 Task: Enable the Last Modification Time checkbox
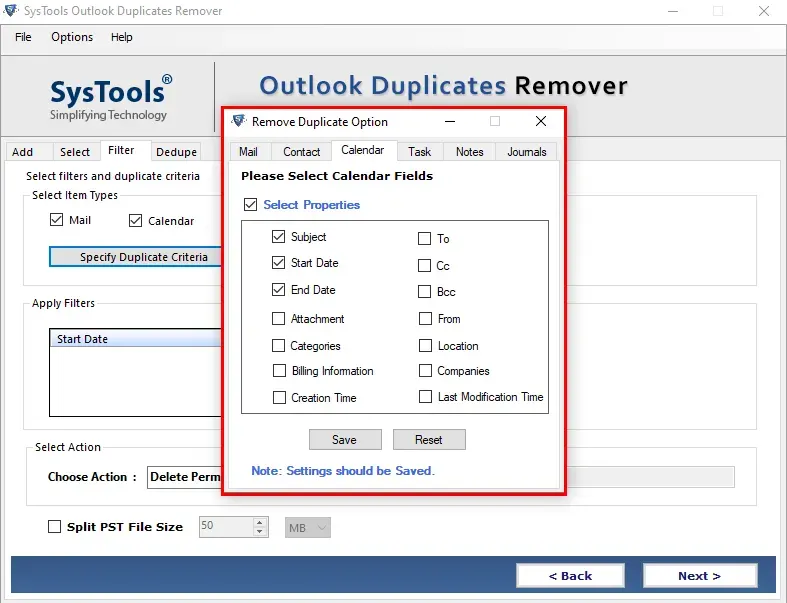click(425, 397)
